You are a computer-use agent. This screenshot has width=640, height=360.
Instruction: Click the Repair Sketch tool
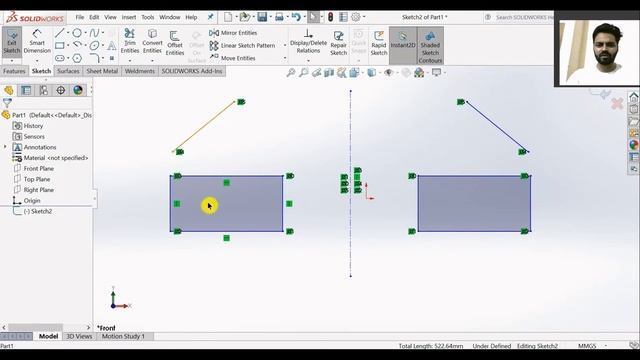coord(338,43)
